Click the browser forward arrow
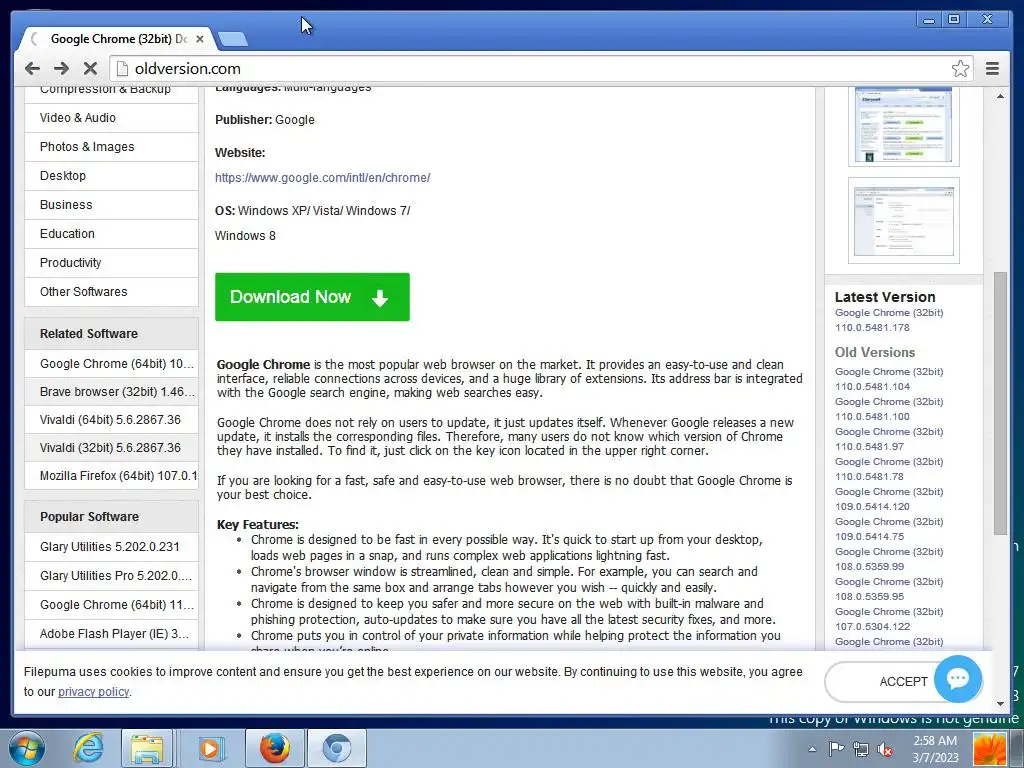 61,69
